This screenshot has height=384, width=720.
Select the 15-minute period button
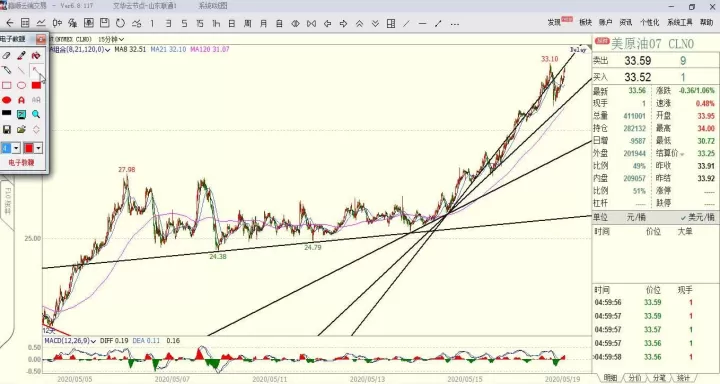200,23
